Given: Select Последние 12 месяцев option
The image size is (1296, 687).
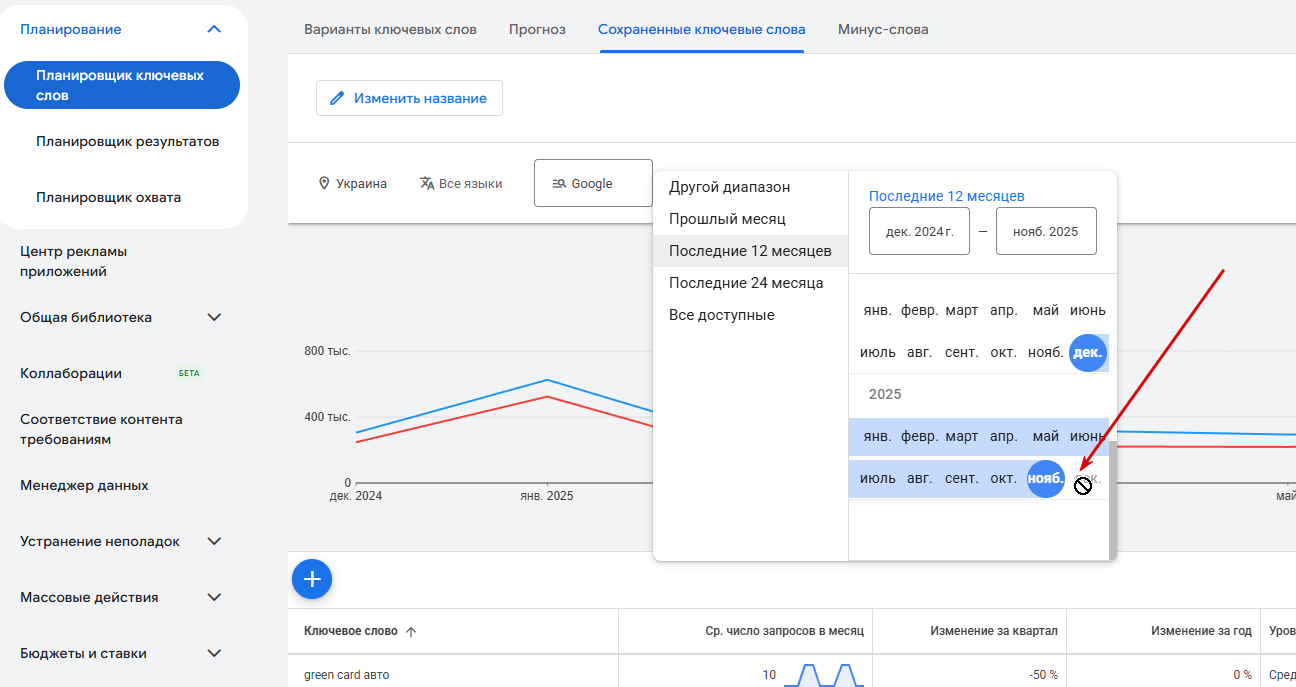Looking at the screenshot, I should pos(750,251).
